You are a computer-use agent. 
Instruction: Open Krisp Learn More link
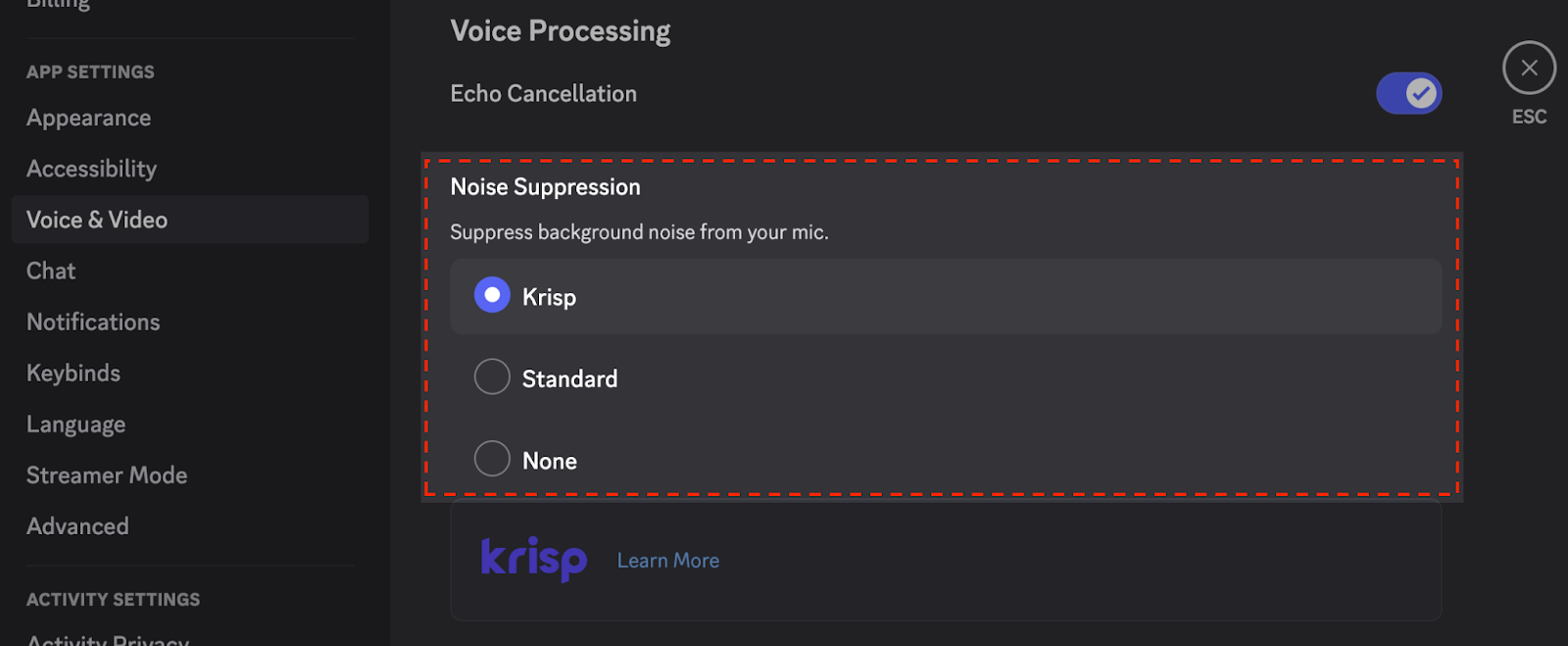pos(667,561)
